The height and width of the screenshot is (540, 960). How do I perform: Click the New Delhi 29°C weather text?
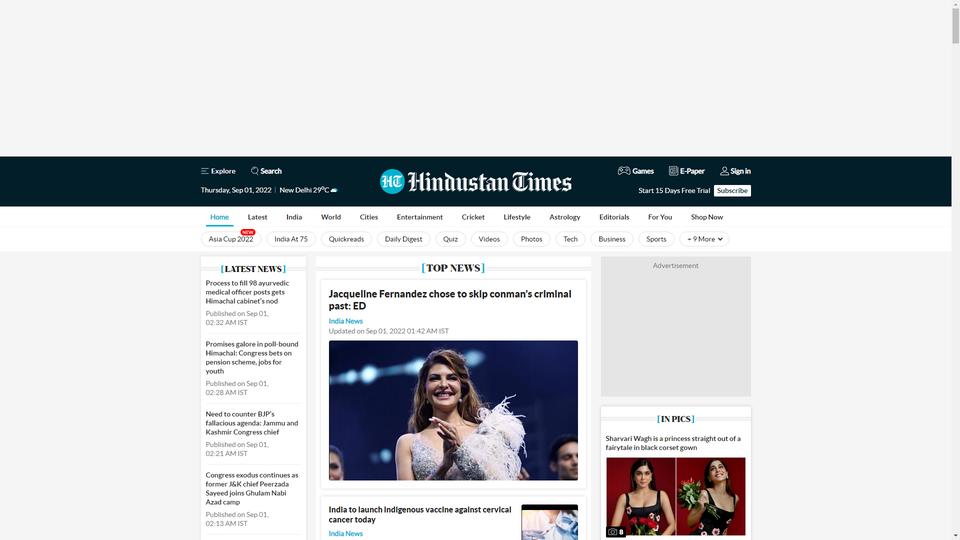point(304,190)
